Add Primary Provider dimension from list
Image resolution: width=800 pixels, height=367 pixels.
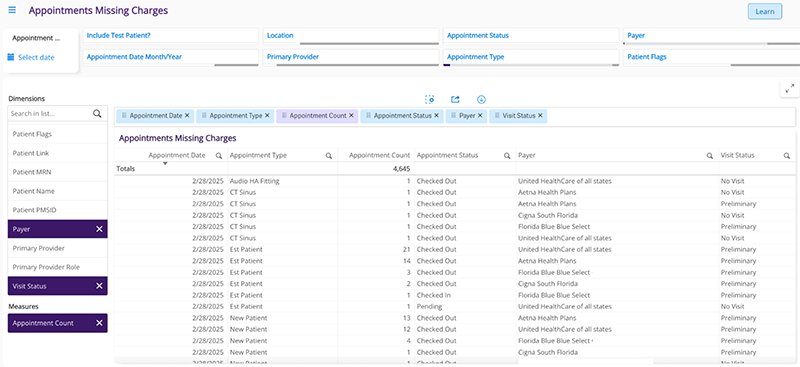pos(58,248)
